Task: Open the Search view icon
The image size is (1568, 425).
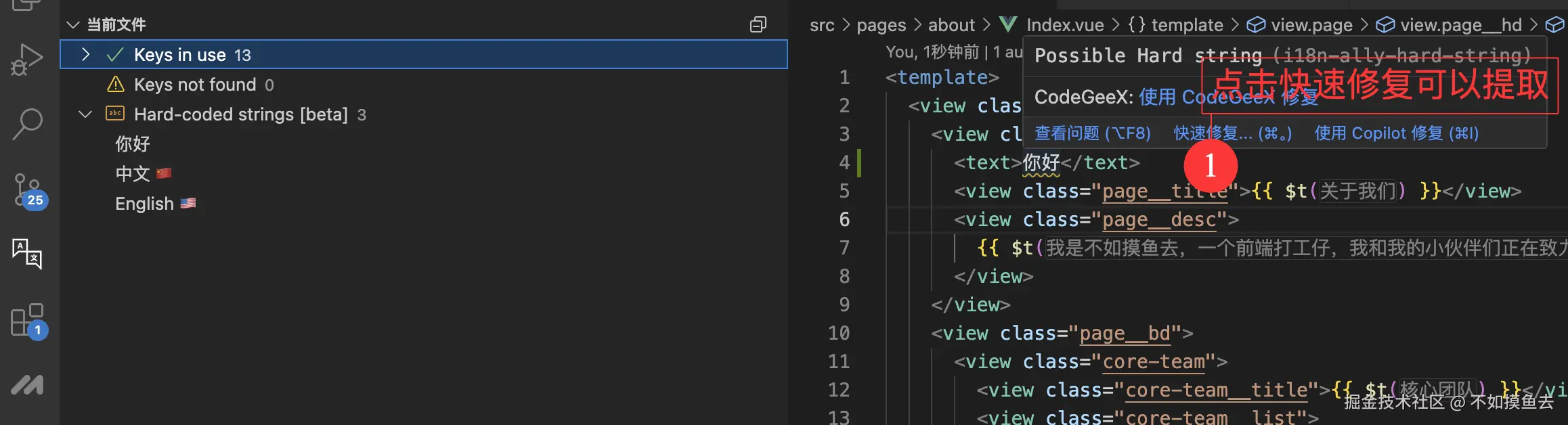Action: 27,125
